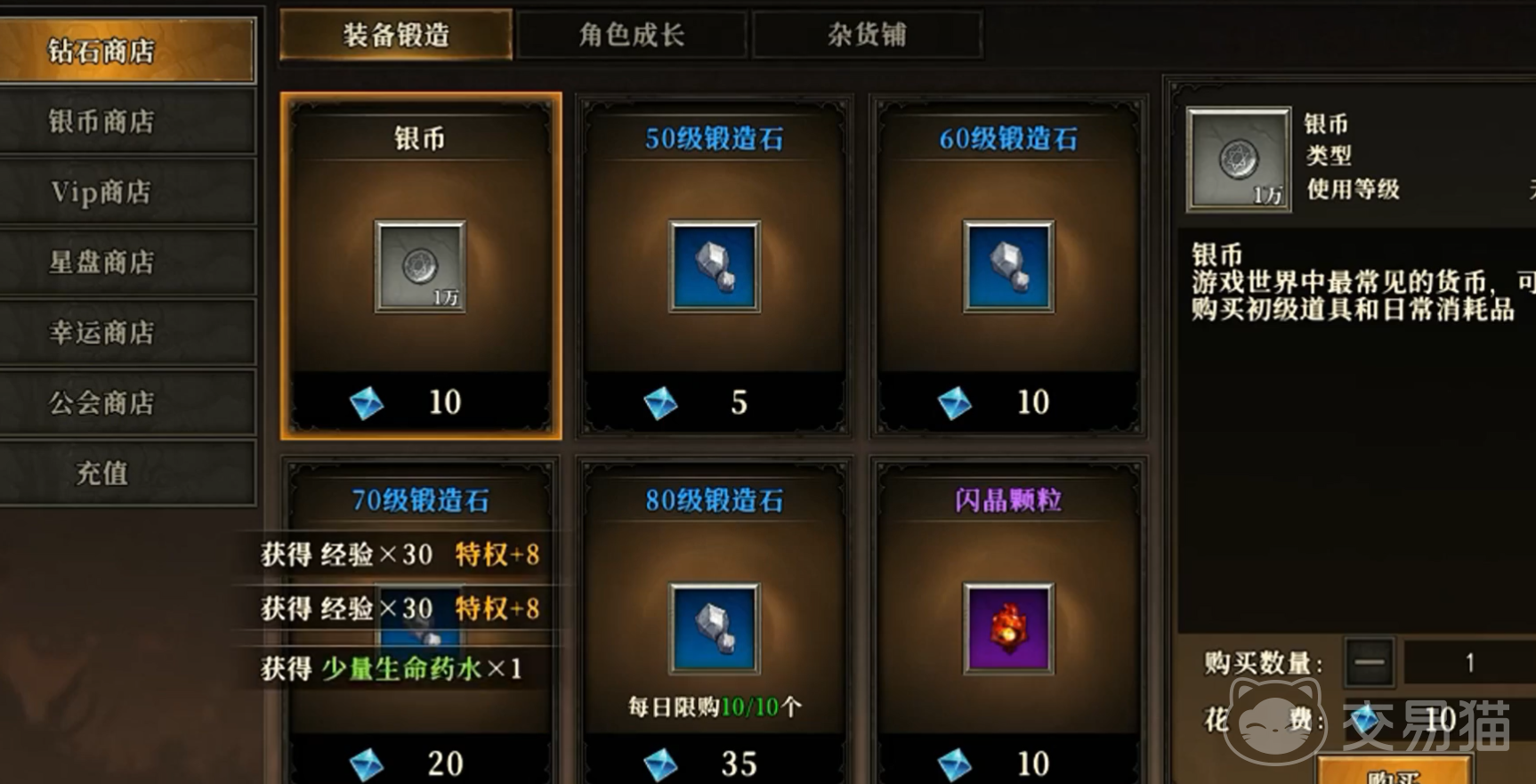Click the diamond price icon under 银币
The height and width of the screenshot is (784, 1536).
coord(367,403)
